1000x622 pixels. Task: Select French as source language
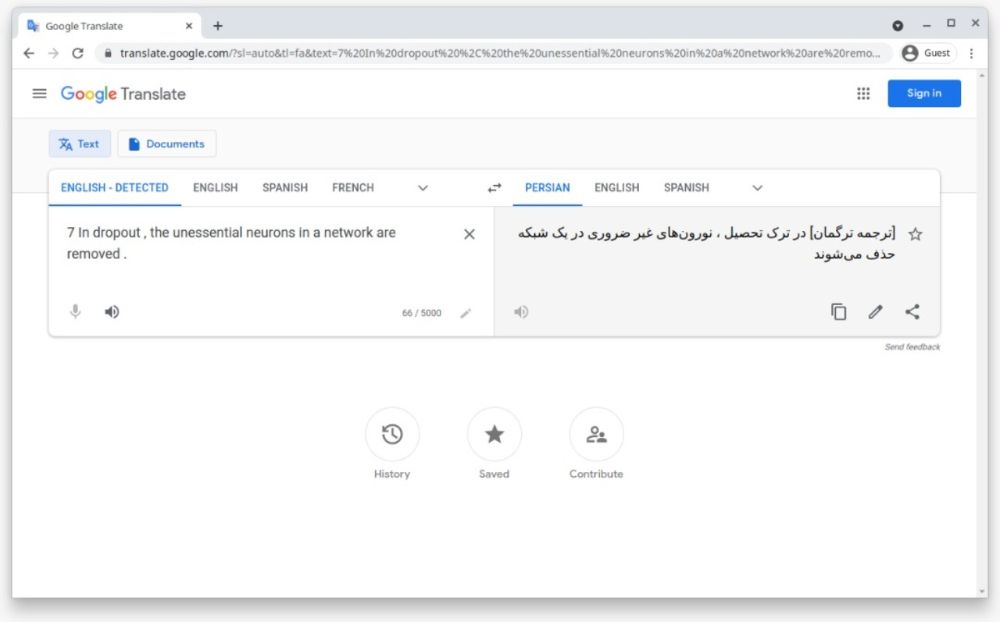[353, 188]
